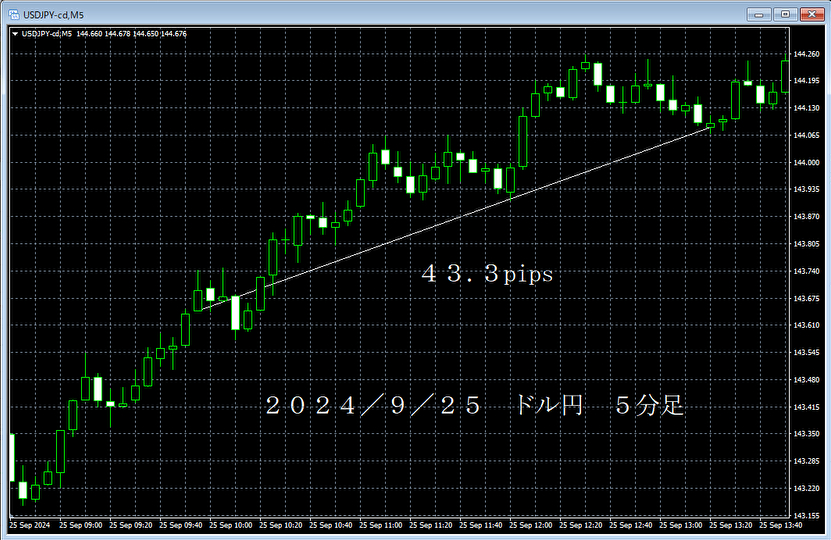Screen dimensions: 831x540
Task: Click the '25 Sep 13:40' time axis label
Action: [781, 525]
